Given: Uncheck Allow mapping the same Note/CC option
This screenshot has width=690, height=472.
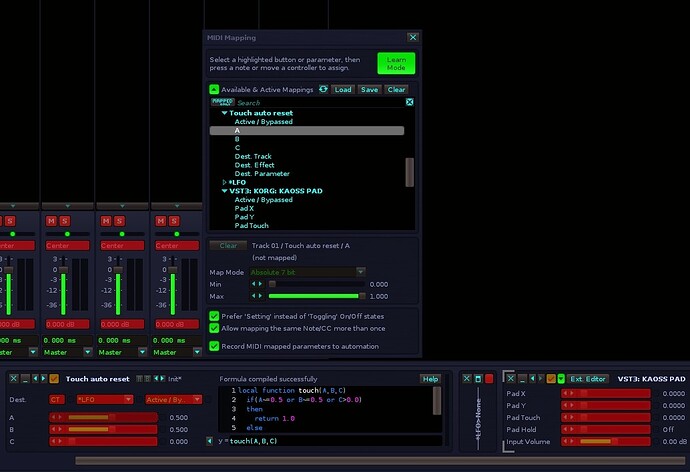Looking at the screenshot, I should click(214, 328).
